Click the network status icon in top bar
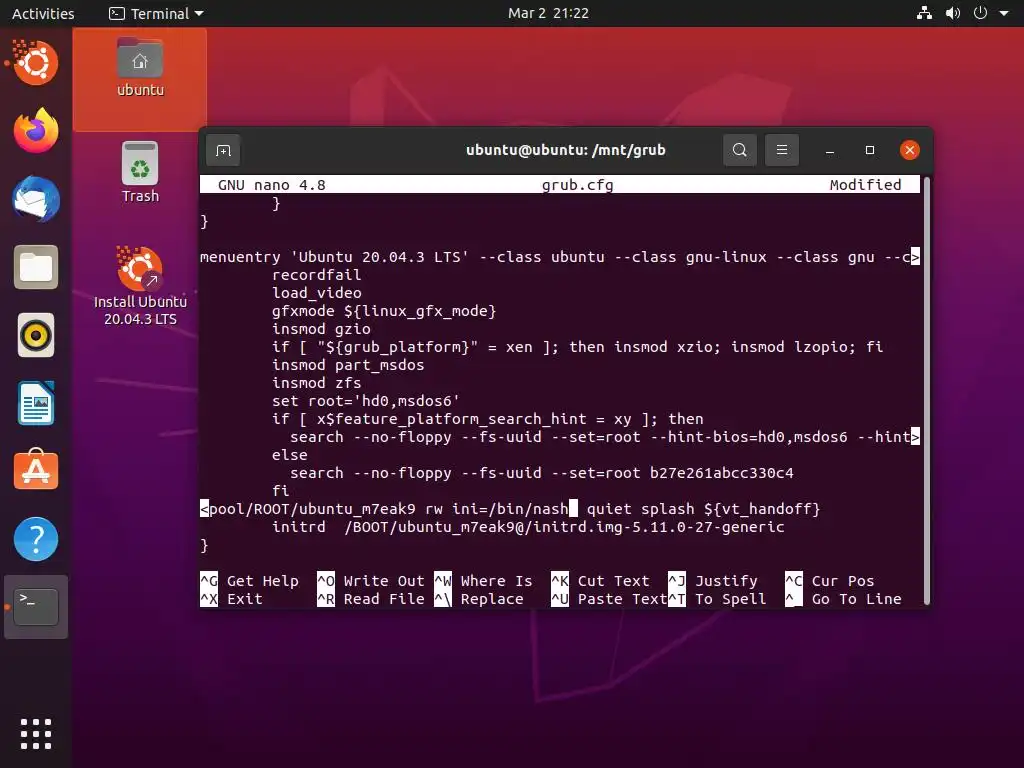This screenshot has width=1024, height=768. [924, 13]
